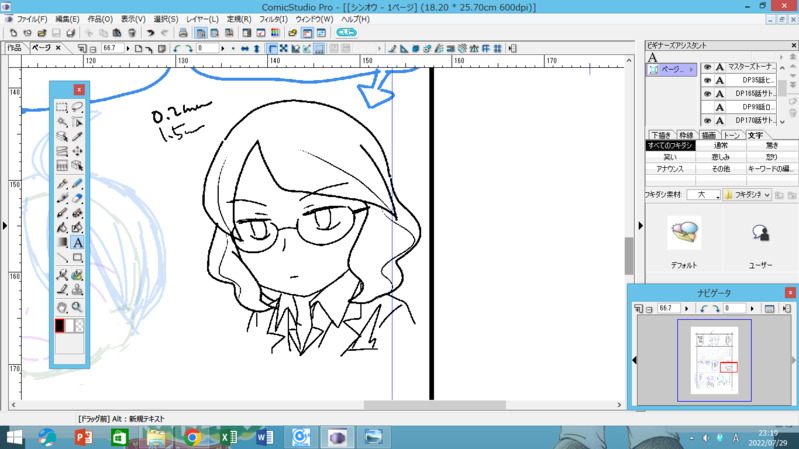
Task: Select the rectangle shape tool
Action: pyautogui.click(x=77, y=257)
